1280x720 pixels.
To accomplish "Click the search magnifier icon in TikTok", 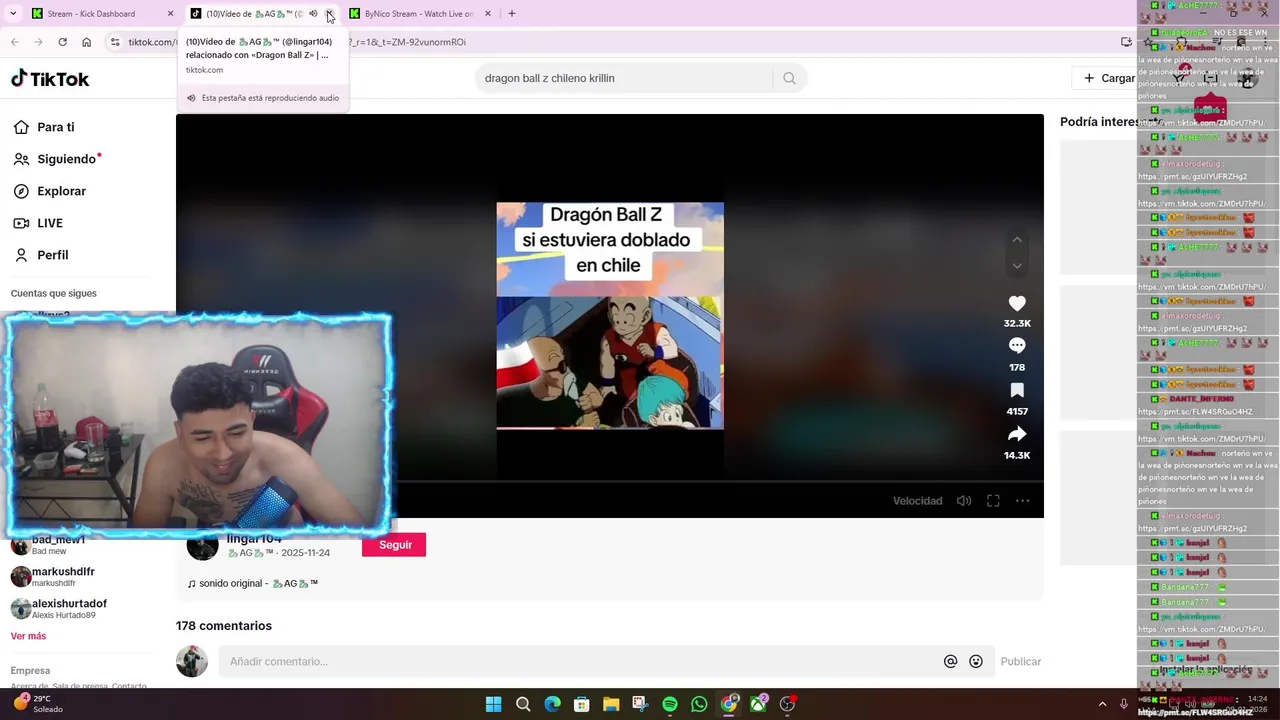I will point(789,78).
